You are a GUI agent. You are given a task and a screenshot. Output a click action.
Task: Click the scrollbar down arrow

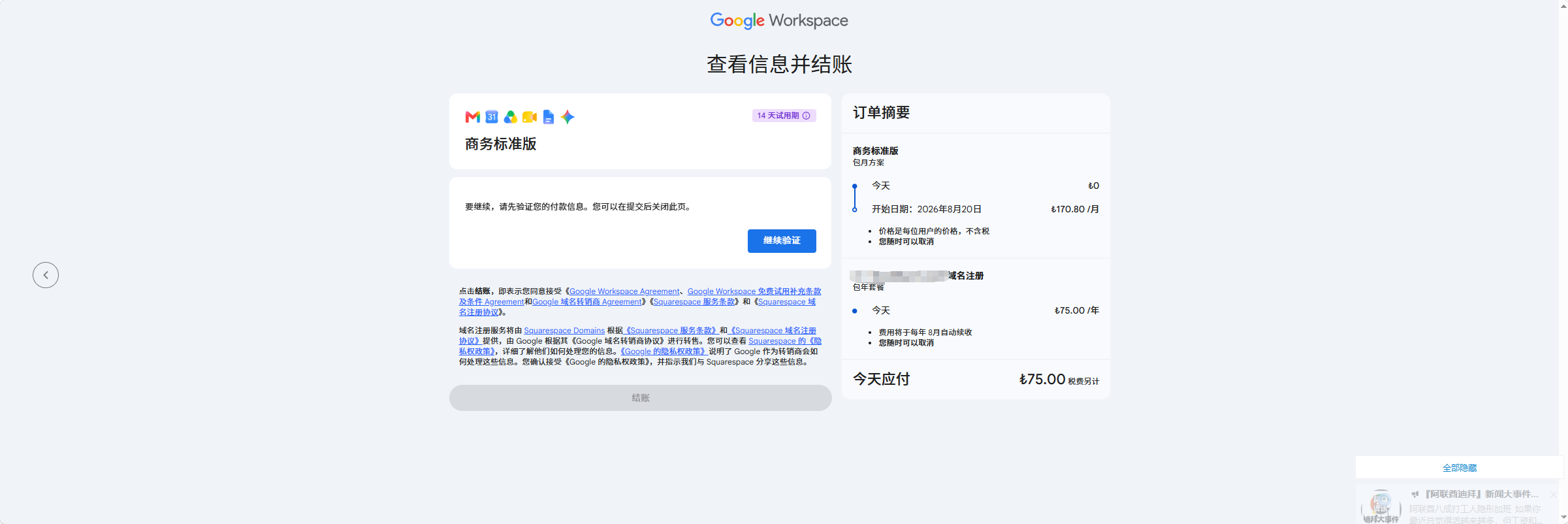tap(1563, 518)
